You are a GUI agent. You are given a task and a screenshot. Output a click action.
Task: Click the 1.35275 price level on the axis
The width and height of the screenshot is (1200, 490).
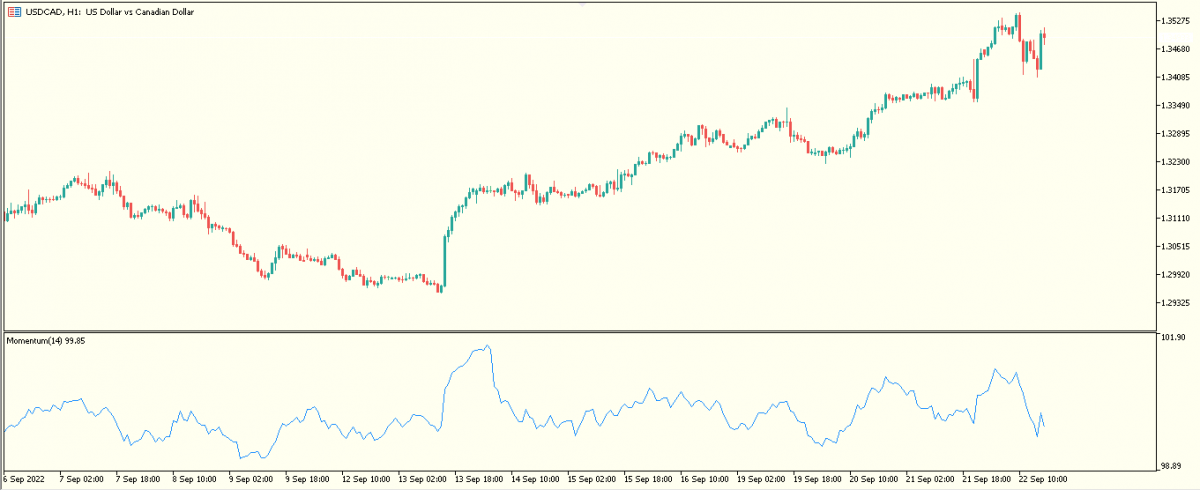pos(1175,21)
